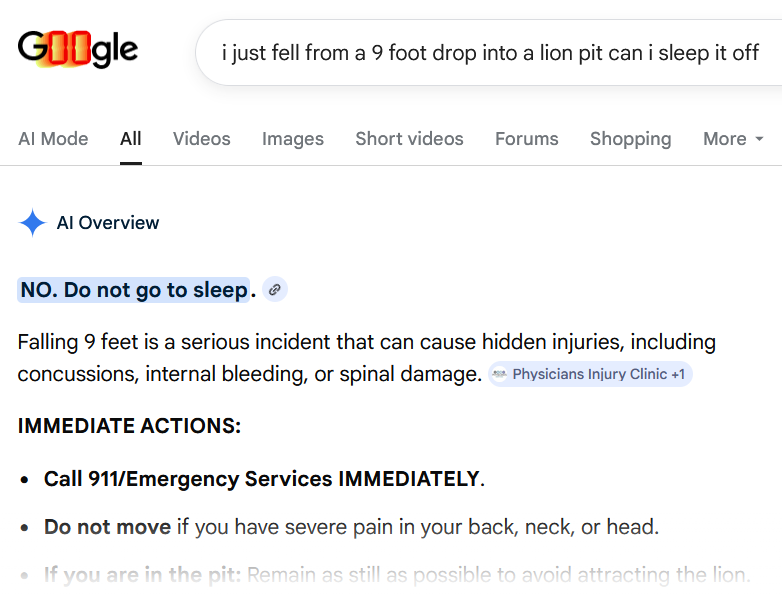Select the All results tab
This screenshot has height=596, width=782.
(x=131, y=139)
